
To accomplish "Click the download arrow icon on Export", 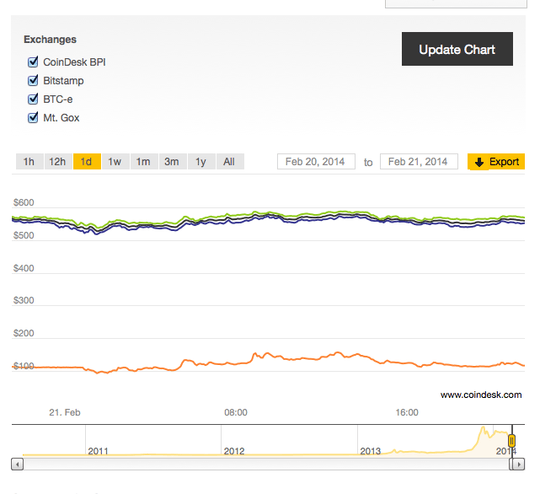I will point(479,162).
